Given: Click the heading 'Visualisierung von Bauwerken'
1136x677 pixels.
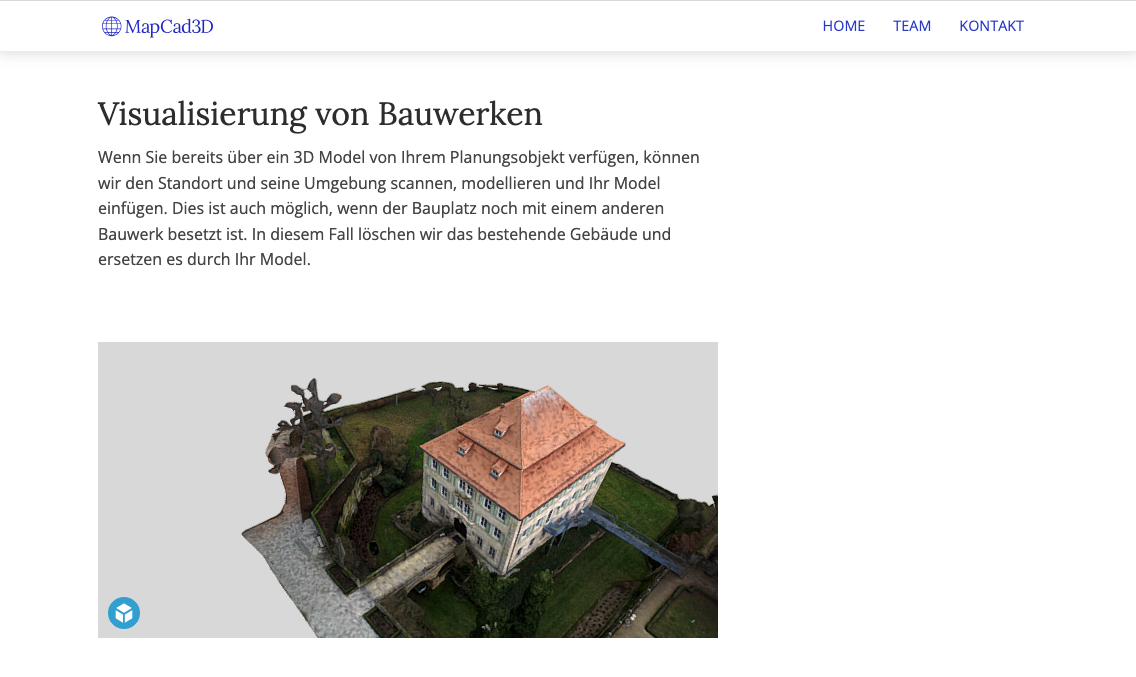Looking at the screenshot, I should point(320,114).
